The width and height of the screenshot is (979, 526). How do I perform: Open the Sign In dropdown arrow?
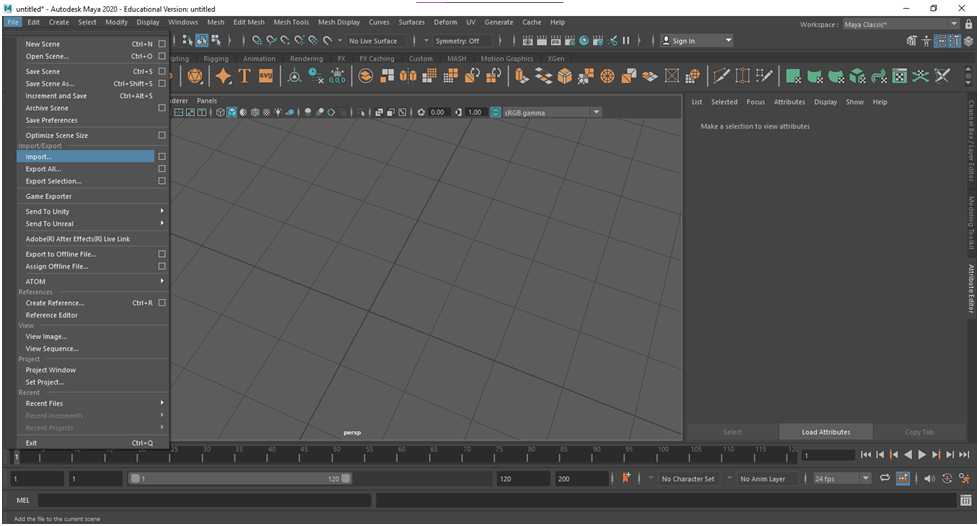pos(728,41)
